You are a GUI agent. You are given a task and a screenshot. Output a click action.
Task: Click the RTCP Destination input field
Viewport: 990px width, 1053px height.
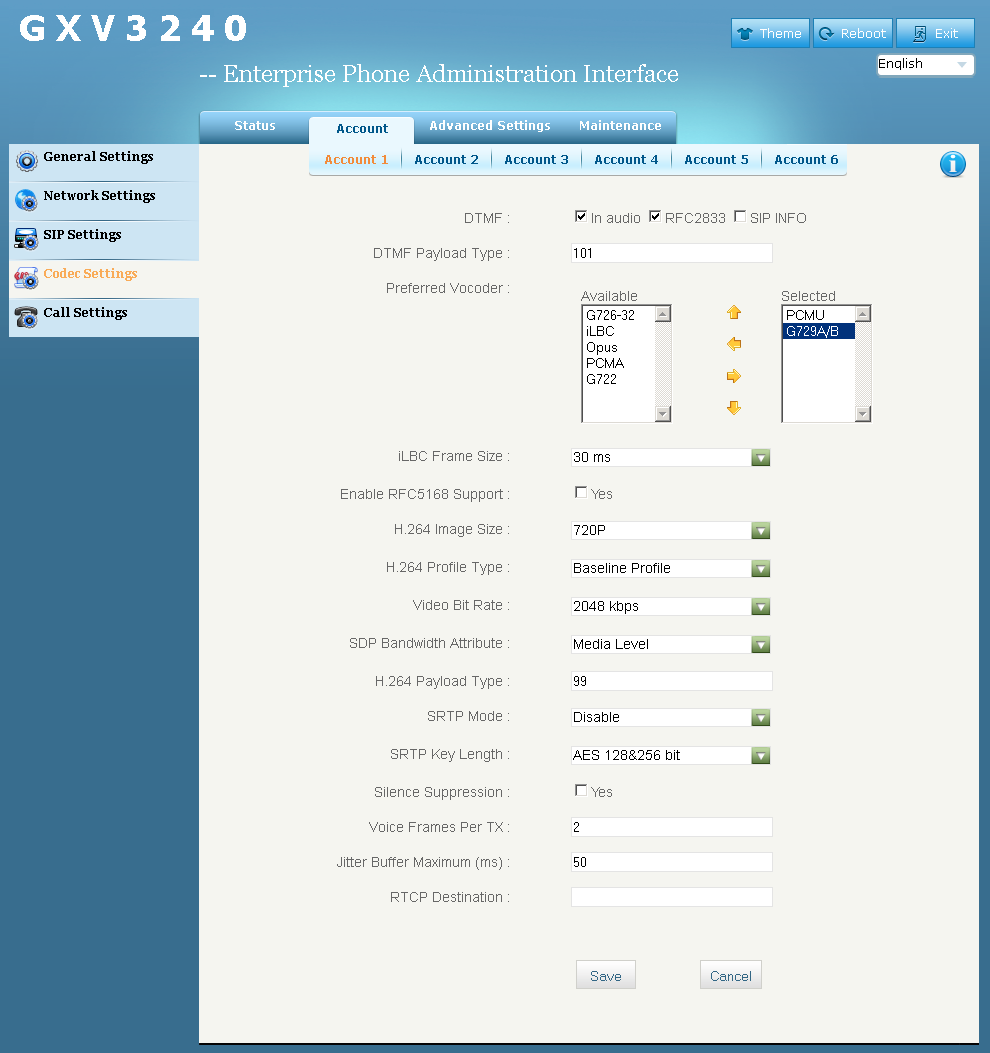[x=672, y=897]
